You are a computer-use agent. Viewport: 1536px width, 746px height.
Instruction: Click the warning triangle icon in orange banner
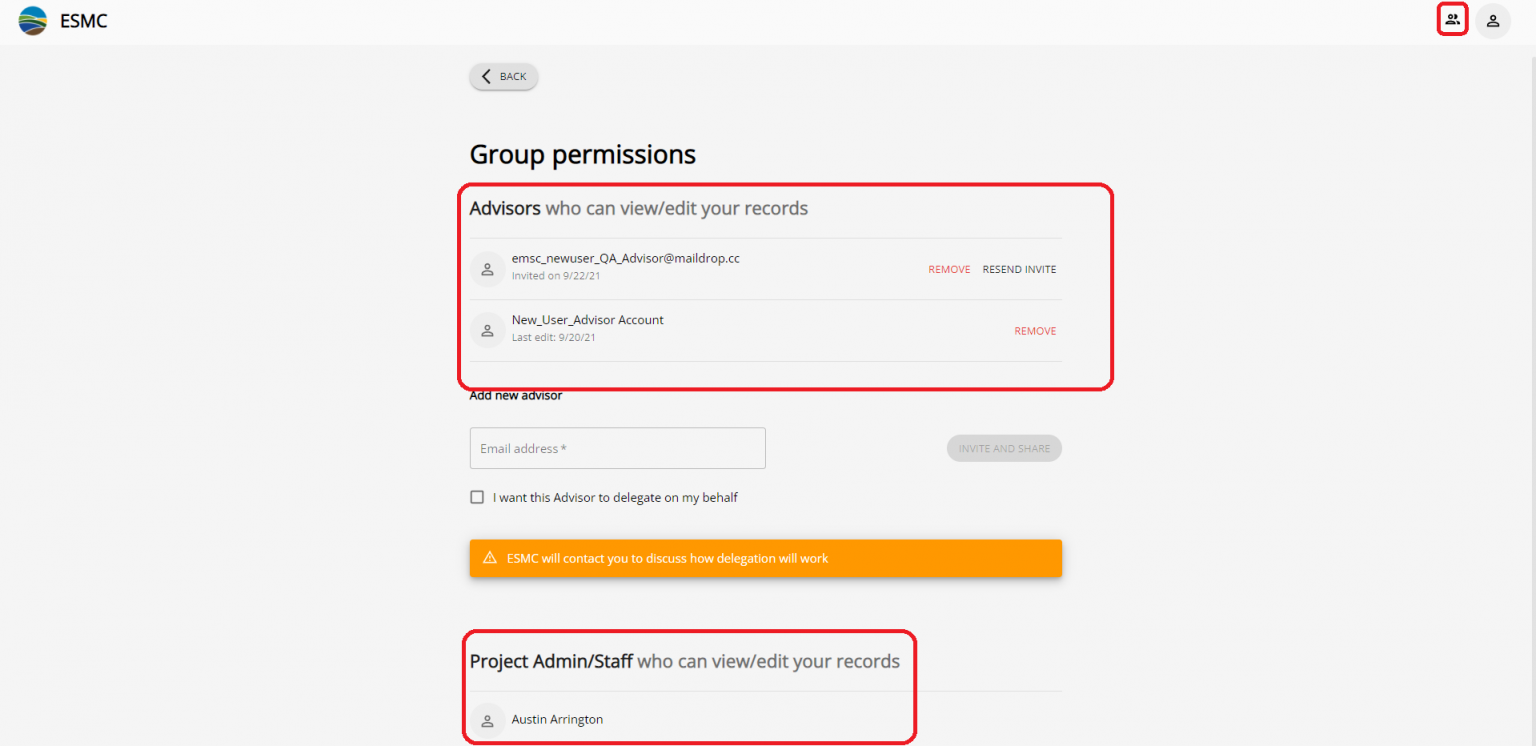coord(490,558)
